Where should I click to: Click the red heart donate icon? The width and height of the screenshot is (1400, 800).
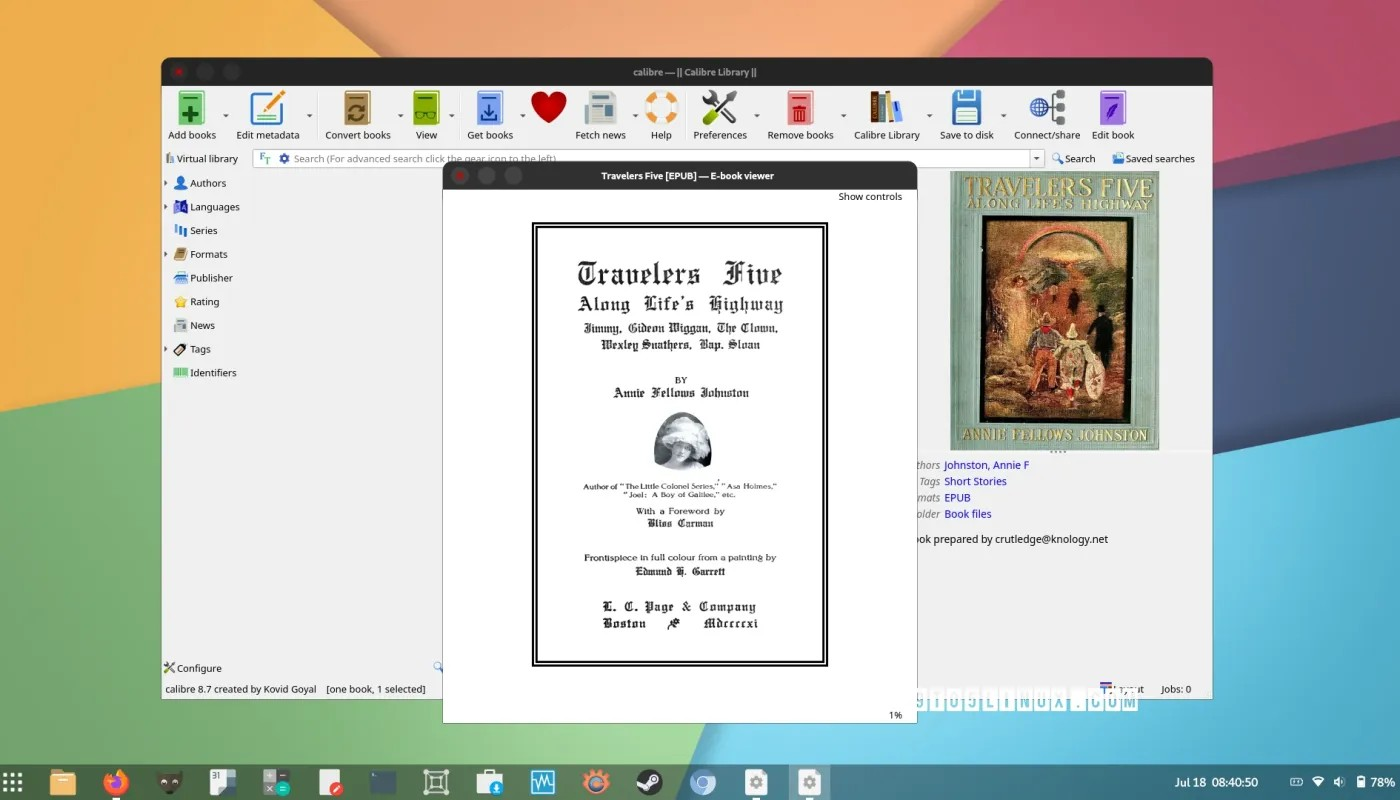(548, 107)
